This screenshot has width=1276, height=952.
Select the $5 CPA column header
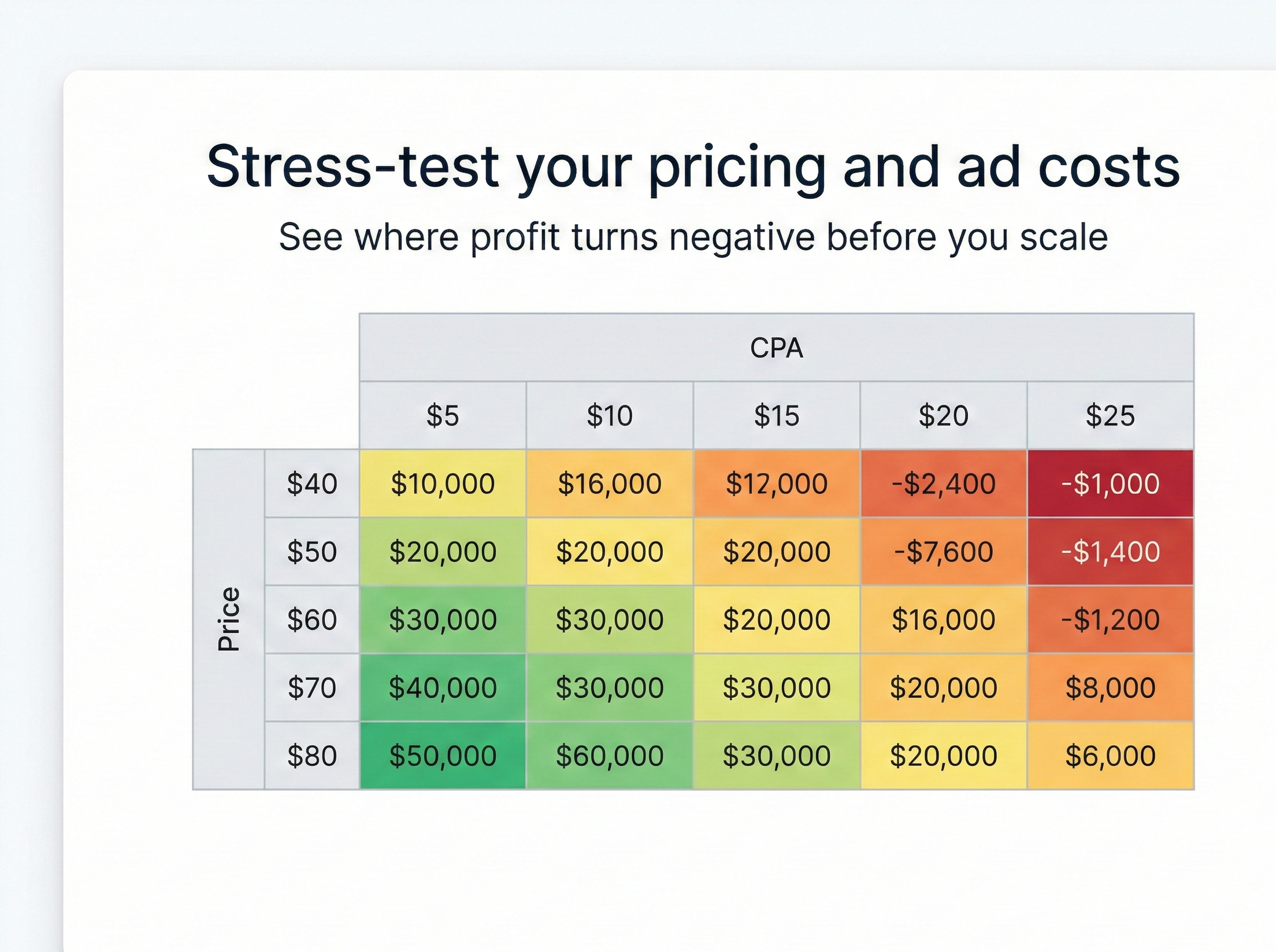(x=443, y=415)
